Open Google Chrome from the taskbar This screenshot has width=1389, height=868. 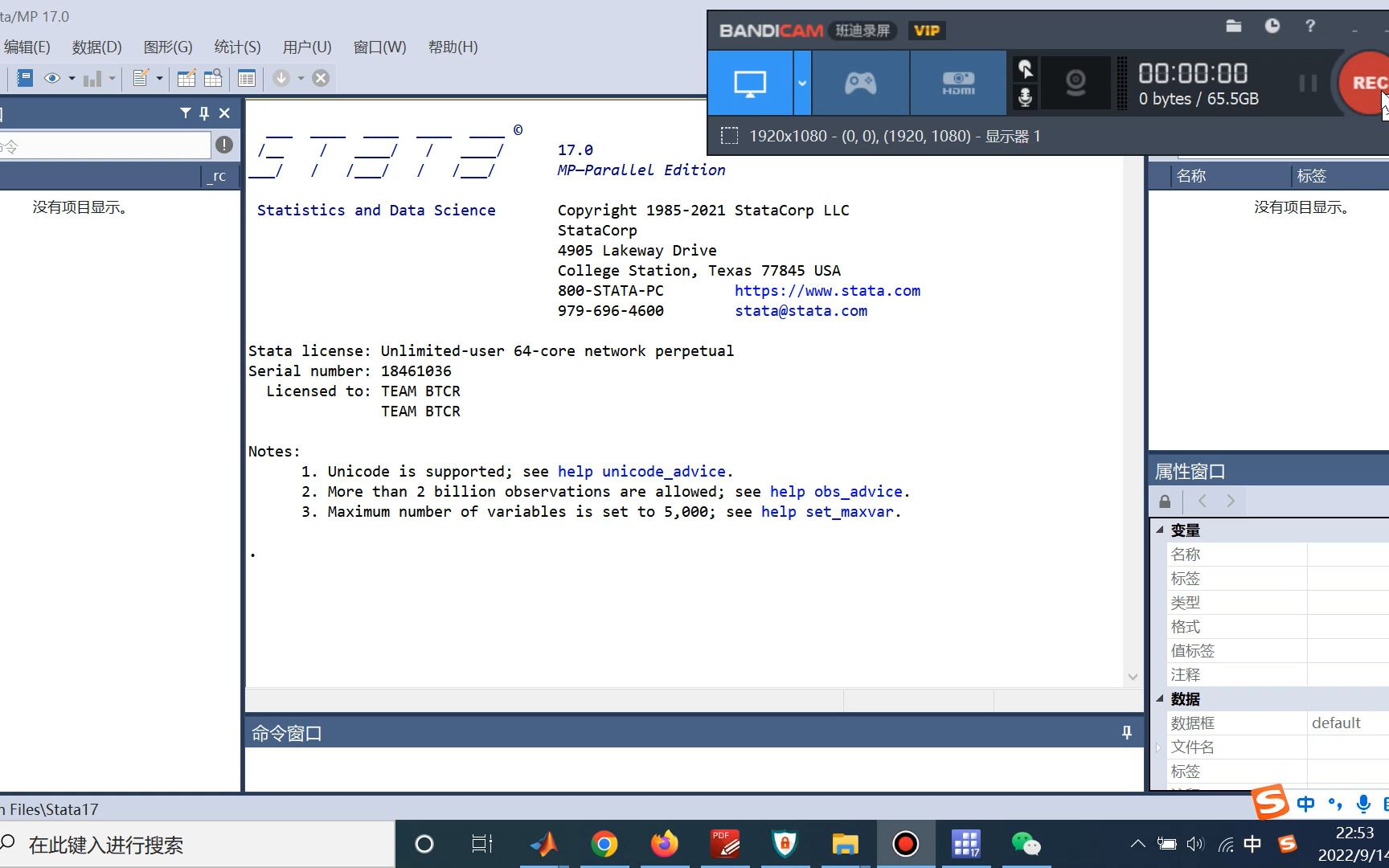604,844
